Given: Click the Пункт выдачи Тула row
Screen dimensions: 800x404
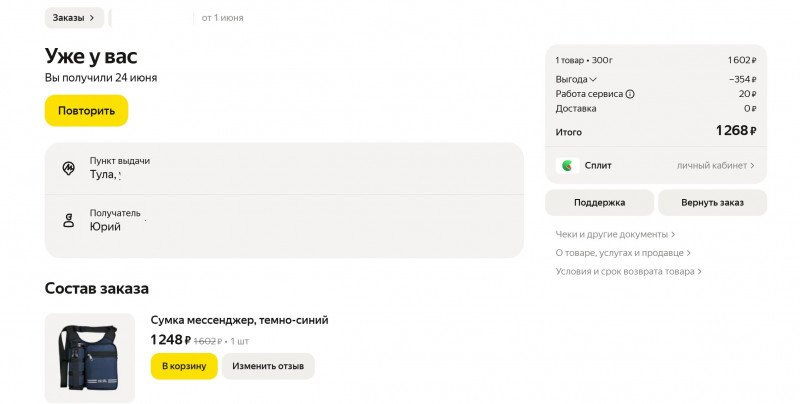Looking at the screenshot, I should tap(284, 168).
